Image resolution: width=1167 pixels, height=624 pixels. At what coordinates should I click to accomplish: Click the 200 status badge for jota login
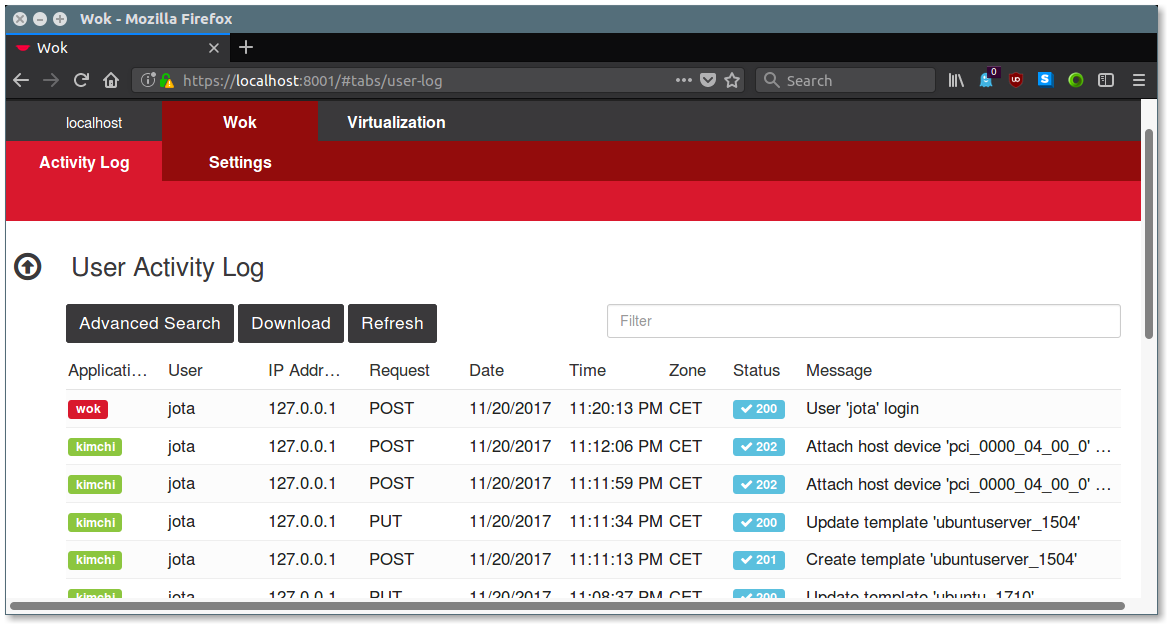pyautogui.click(x=758, y=409)
